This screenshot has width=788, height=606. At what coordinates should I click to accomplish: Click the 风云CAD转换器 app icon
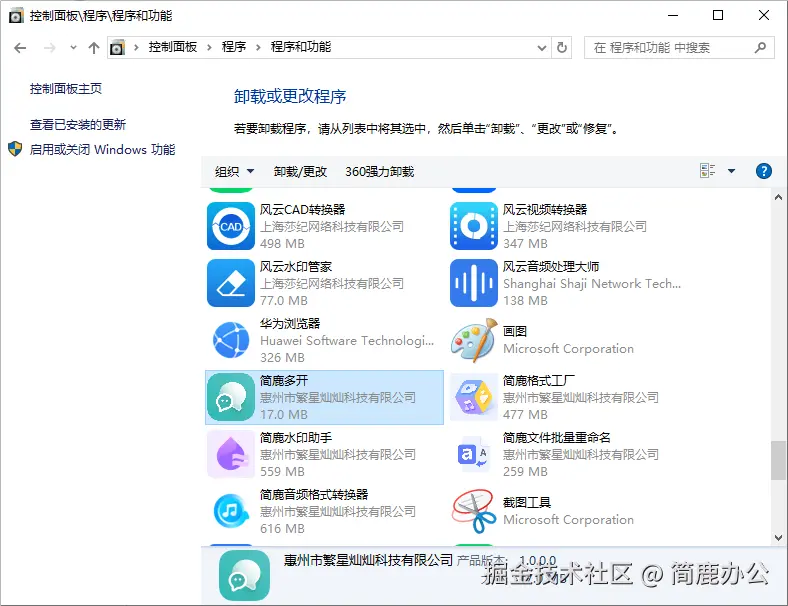tap(231, 226)
